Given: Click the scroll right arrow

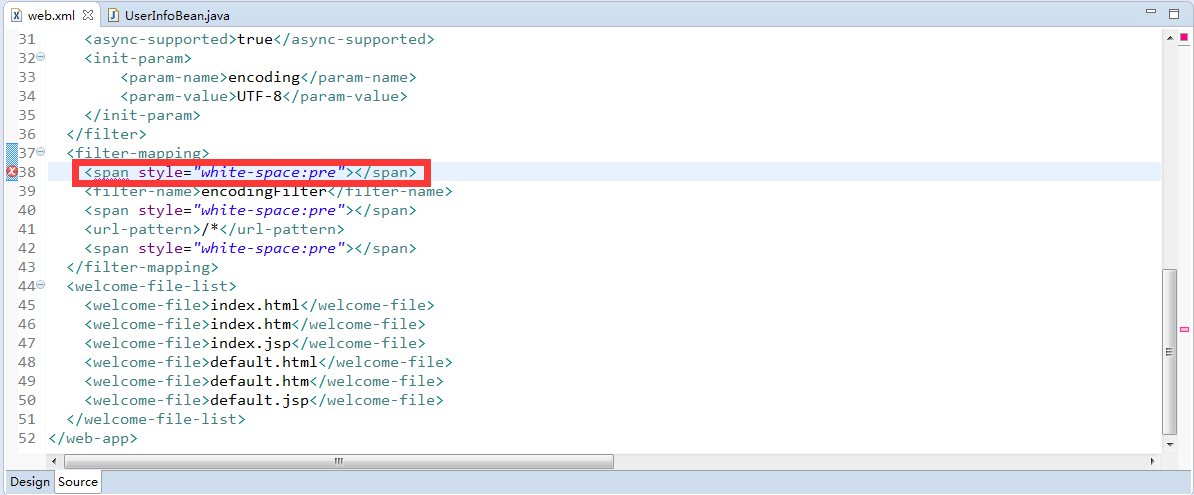Looking at the screenshot, I should click(x=1154, y=461).
